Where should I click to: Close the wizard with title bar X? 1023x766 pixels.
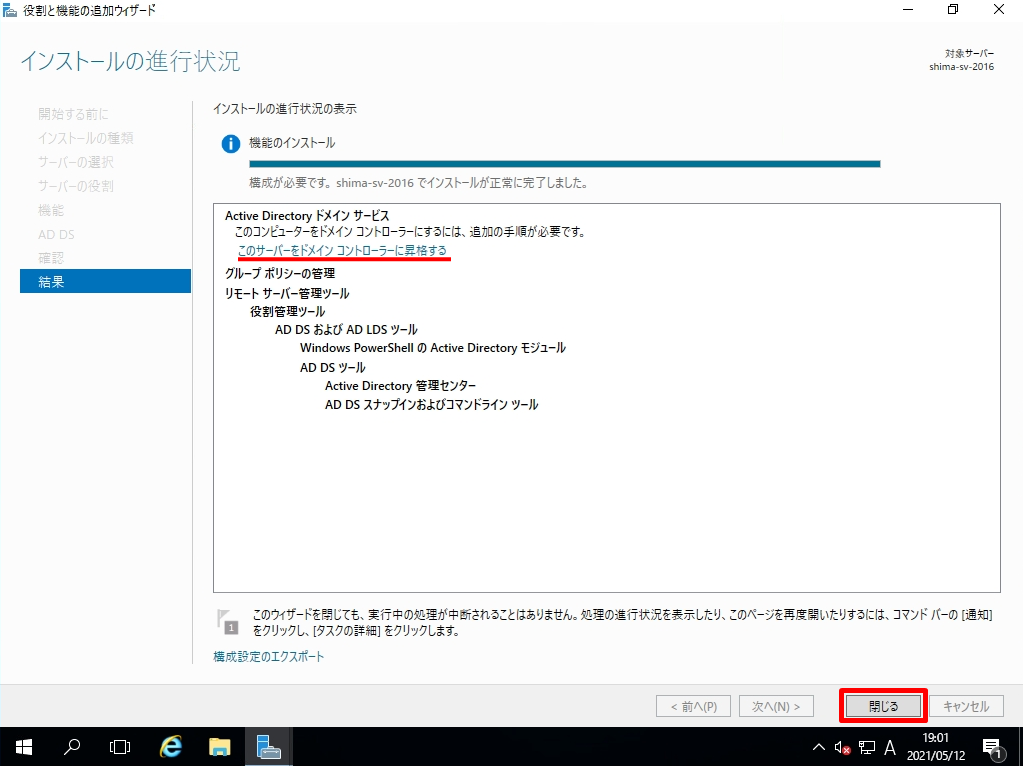[x=999, y=10]
